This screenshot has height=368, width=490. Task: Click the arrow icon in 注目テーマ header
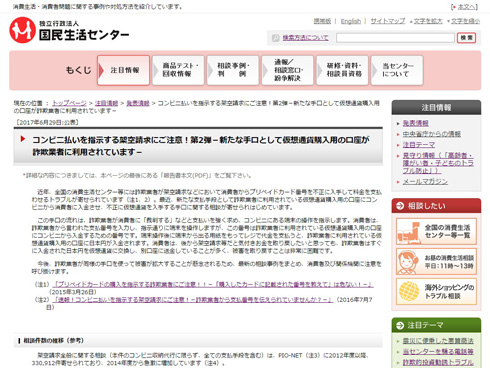[400, 325]
